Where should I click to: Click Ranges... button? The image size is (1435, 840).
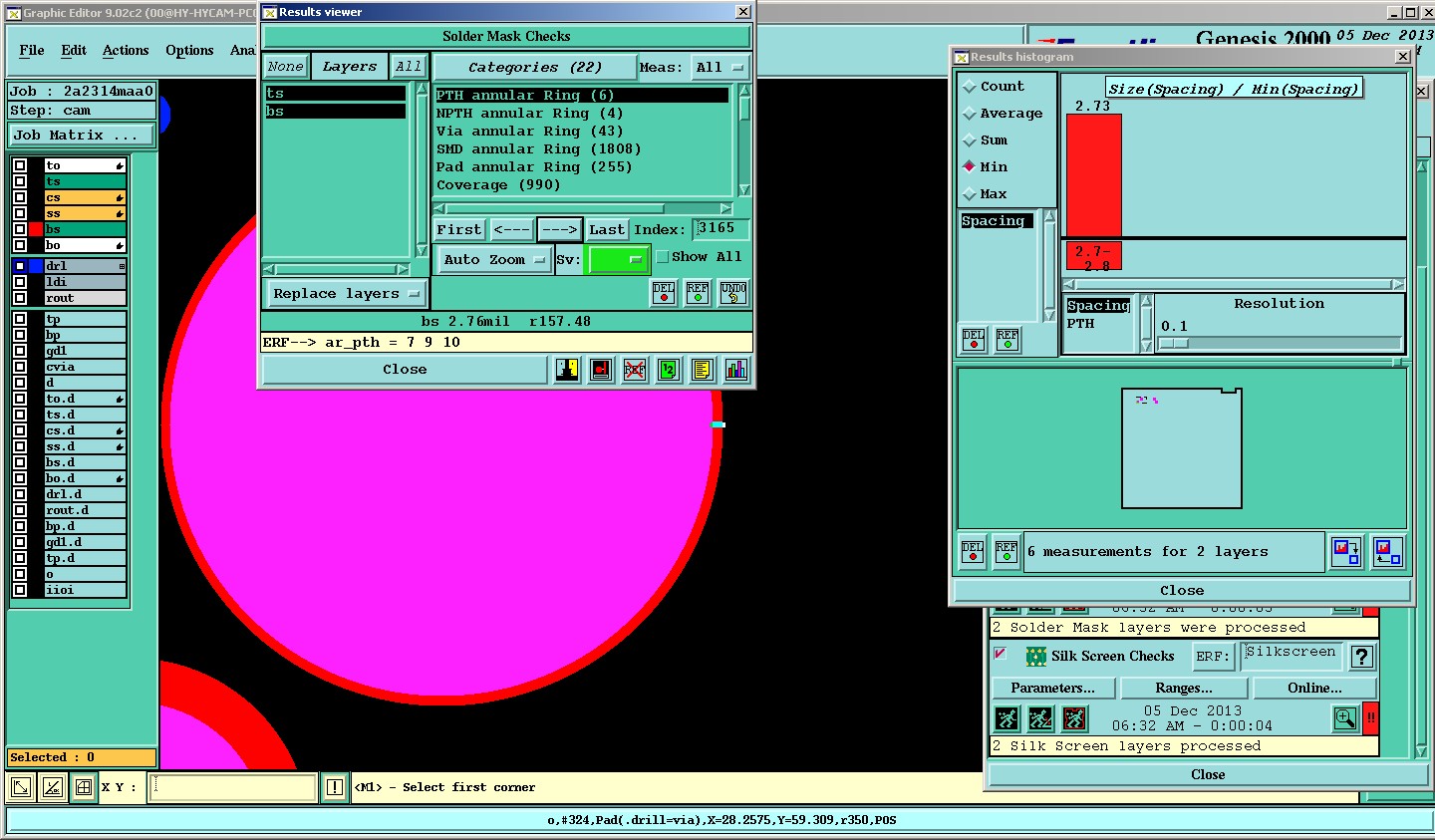pos(1184,689)
